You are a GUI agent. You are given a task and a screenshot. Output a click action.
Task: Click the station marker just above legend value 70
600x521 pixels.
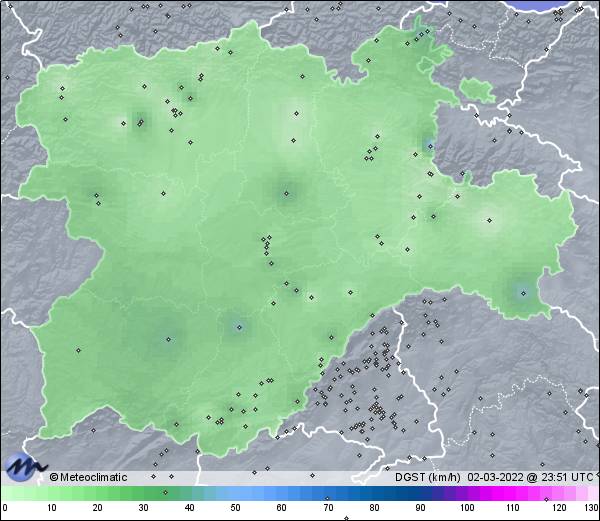point(327,498)
